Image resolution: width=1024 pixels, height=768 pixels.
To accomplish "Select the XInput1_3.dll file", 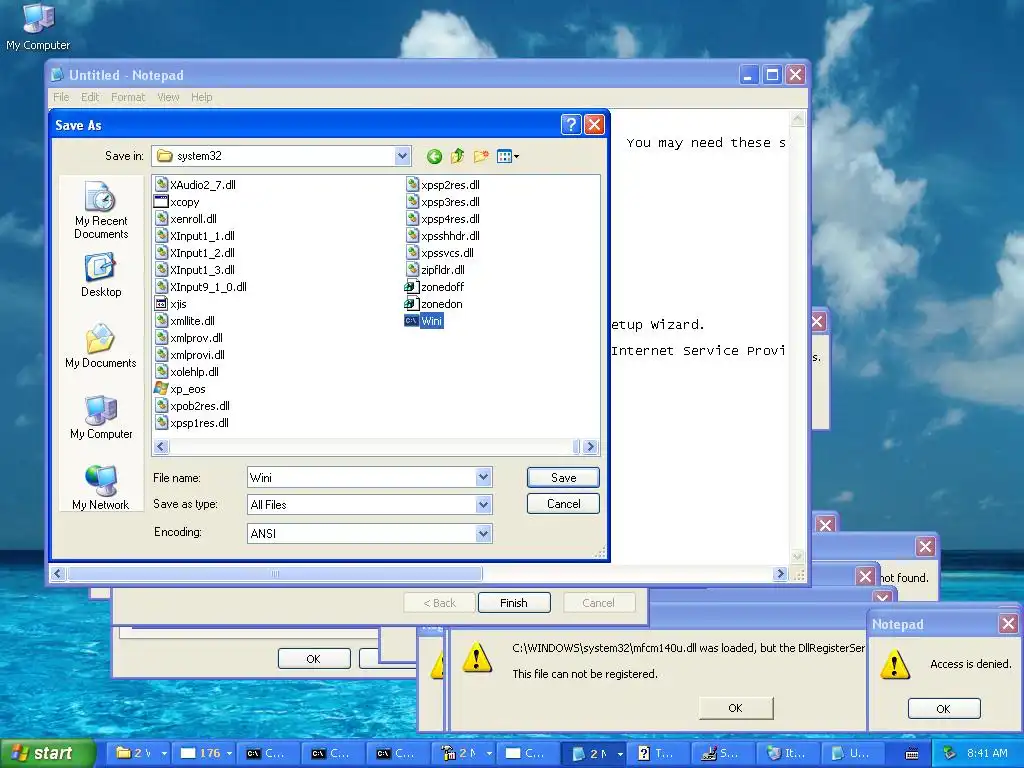I will 195,270.
